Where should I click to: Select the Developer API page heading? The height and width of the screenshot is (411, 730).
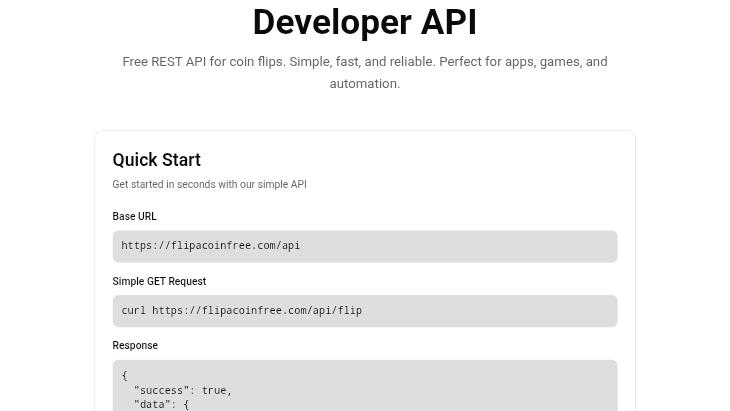(x=365, y=22)
